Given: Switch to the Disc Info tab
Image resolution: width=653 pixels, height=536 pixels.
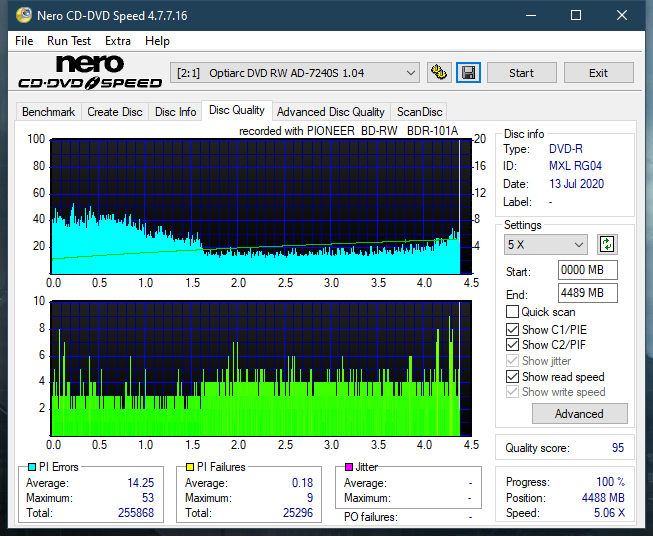Looking at the screenshot, I should click(x=175, y=112).
